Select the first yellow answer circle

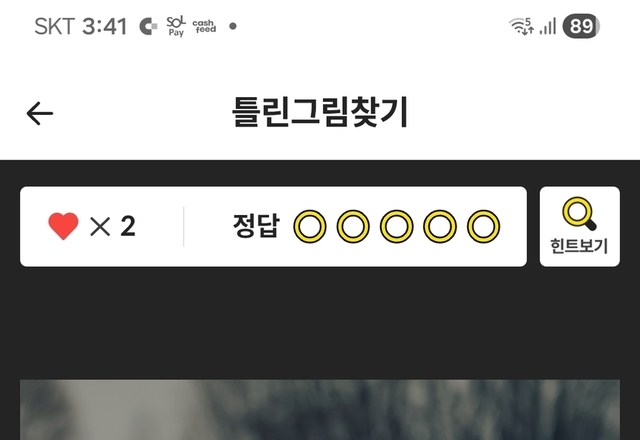tap(310, 227)
